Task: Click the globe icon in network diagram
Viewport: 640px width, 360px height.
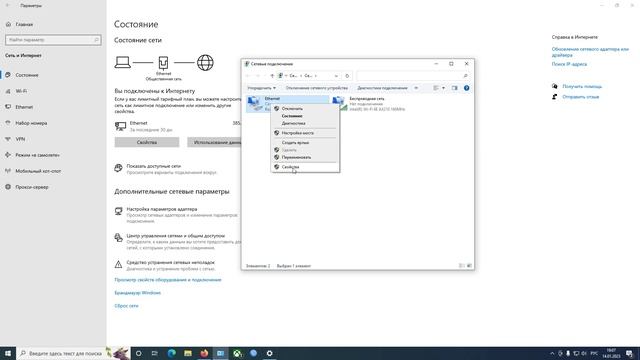Action: (x=205, y=63)
